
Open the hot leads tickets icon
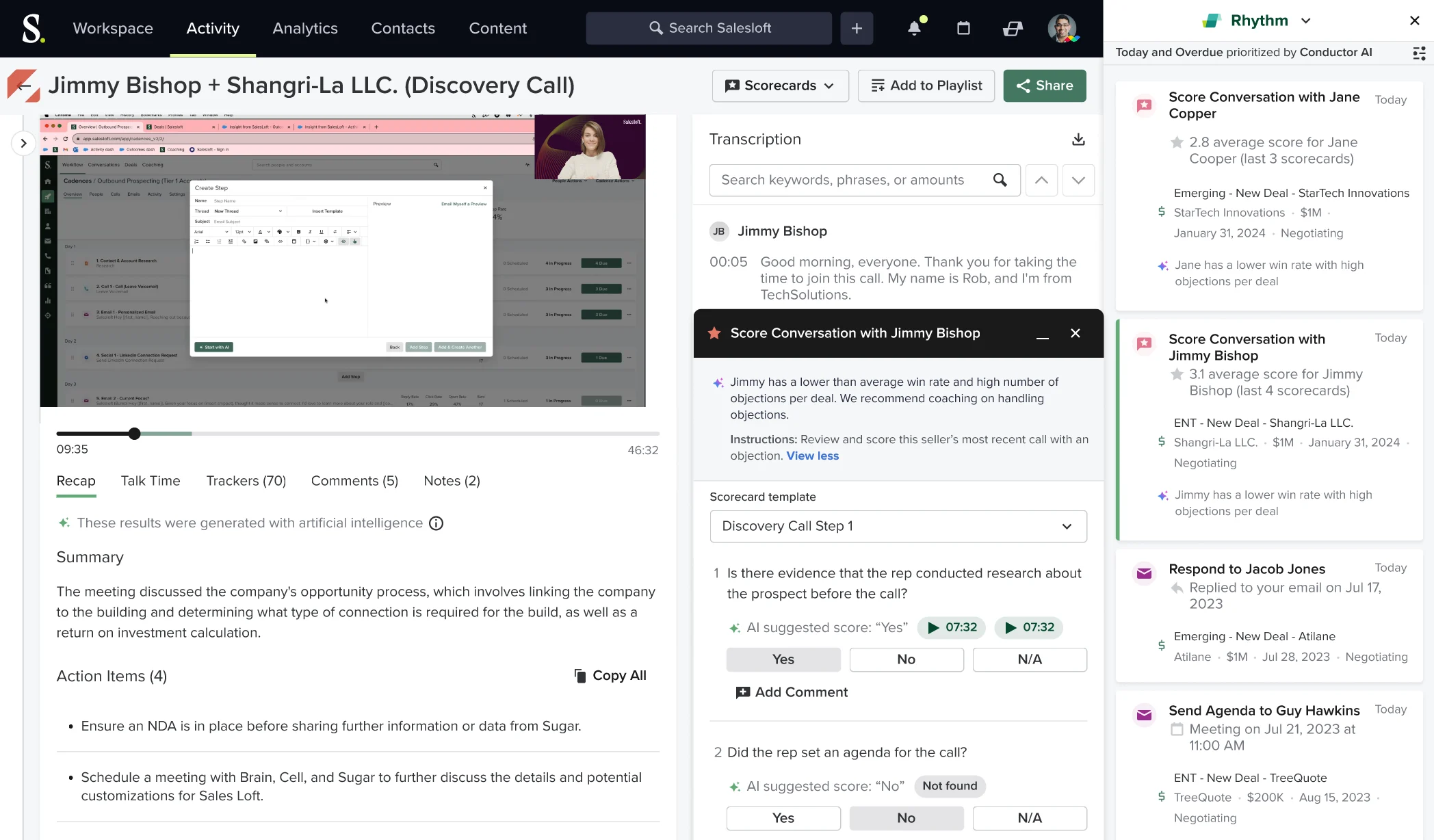point(1012,28)
